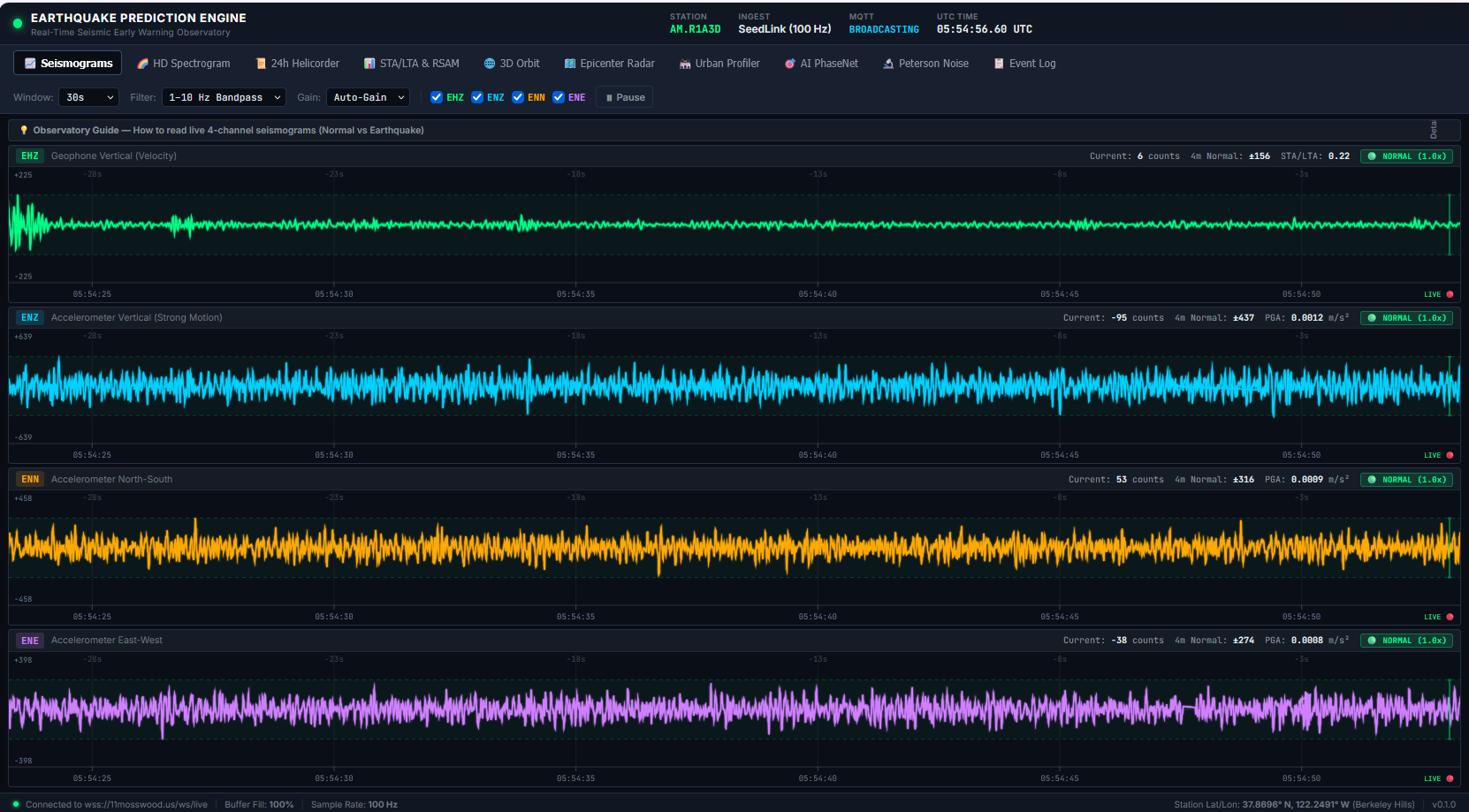Click the station ID AM.R1A3D

695,29
